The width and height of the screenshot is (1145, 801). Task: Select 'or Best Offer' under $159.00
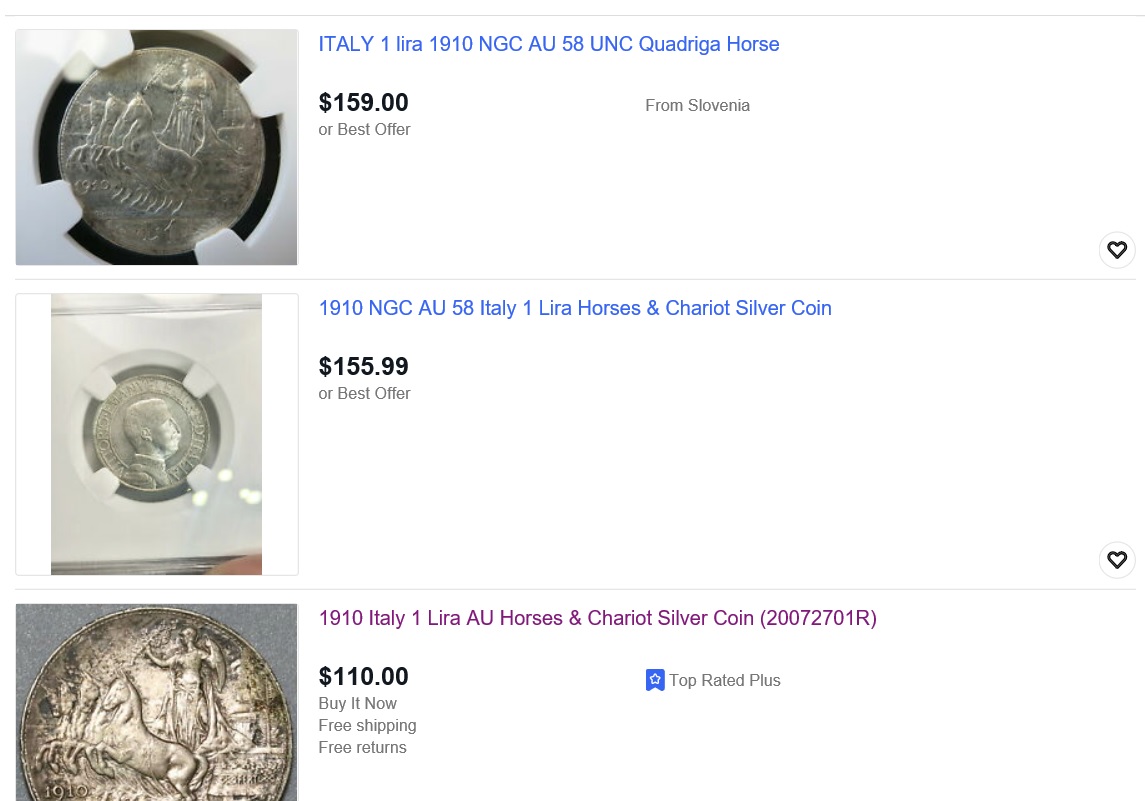[364, 130]
